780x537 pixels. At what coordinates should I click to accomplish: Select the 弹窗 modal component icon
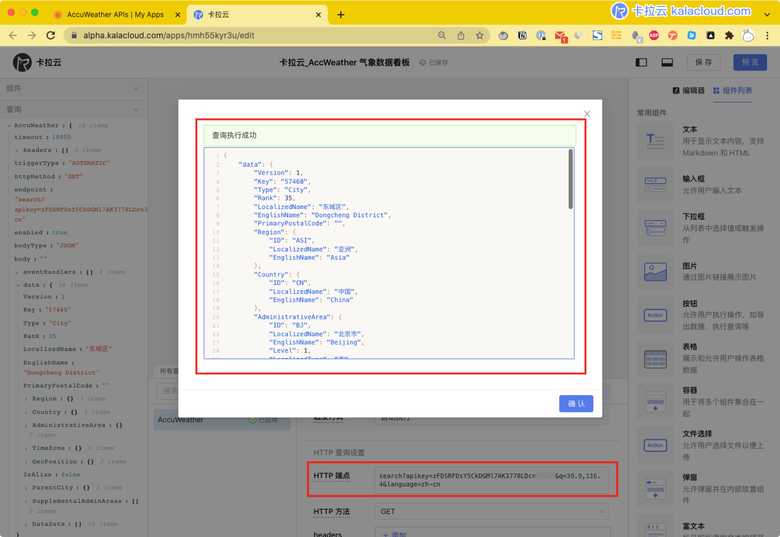[655, 488]
